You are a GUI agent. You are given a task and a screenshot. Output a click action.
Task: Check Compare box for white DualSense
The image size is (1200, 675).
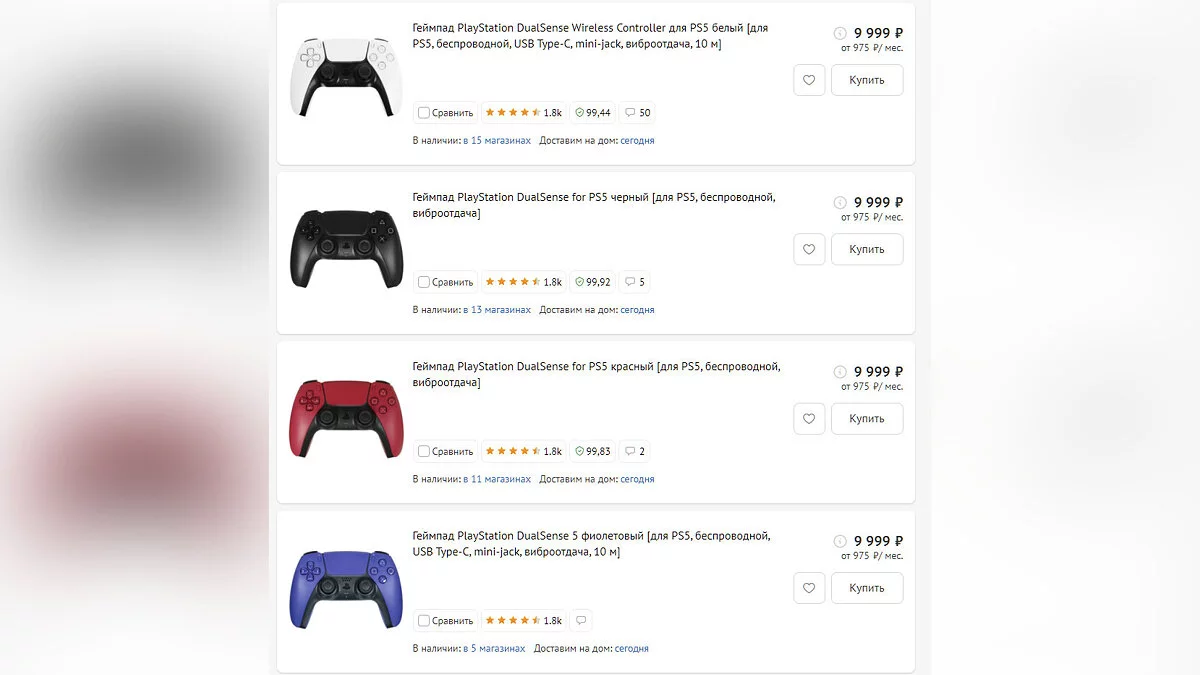[x=424, y=113]
